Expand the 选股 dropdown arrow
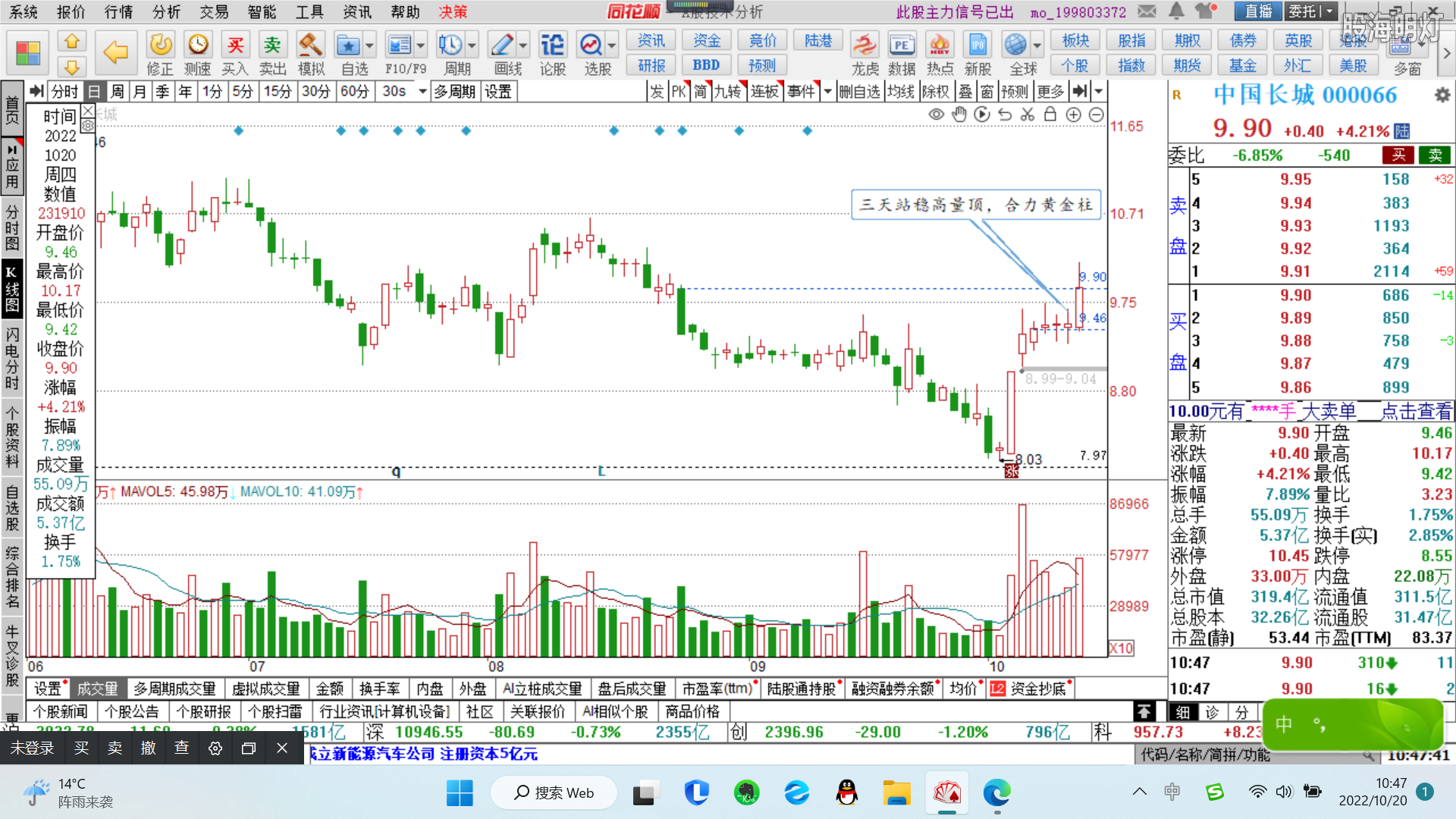1456x819 pixels. pos(612,45)
